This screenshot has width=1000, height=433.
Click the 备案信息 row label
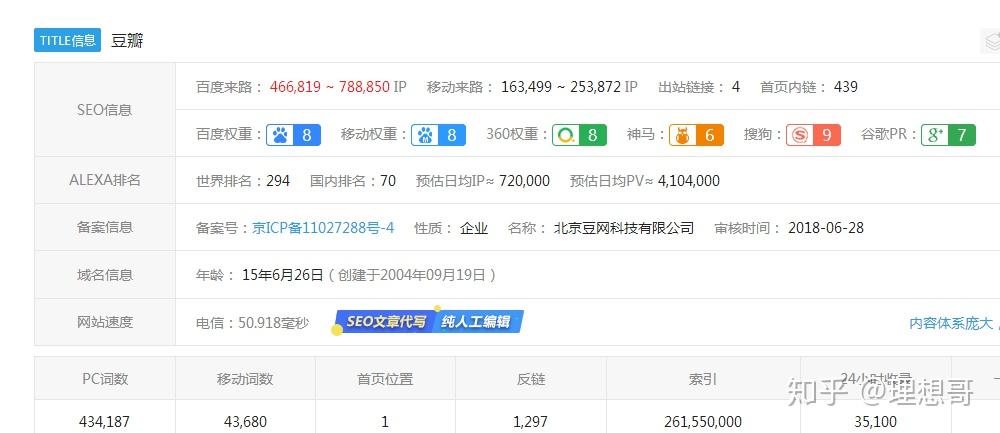[x=105, y=227]
